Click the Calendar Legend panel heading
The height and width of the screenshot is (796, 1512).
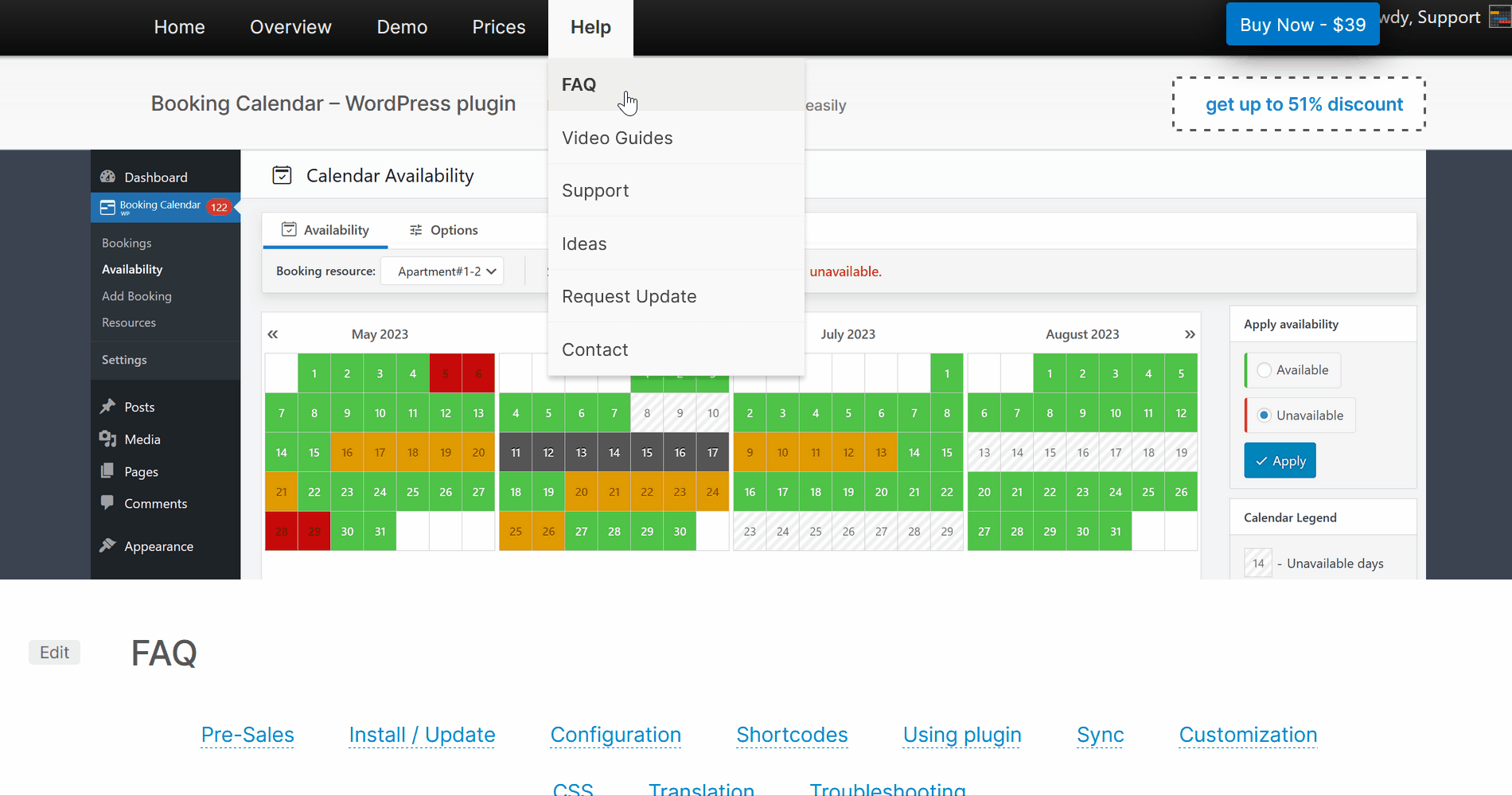point(1290,517)
